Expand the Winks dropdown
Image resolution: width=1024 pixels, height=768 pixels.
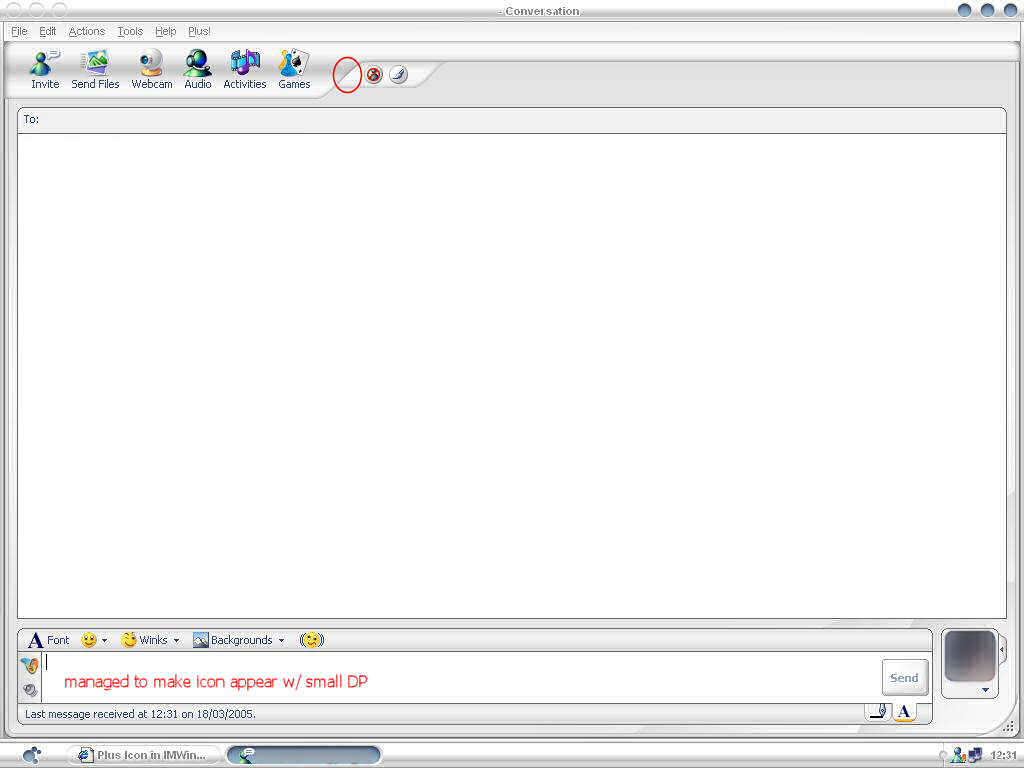click(x=176, y=641)
